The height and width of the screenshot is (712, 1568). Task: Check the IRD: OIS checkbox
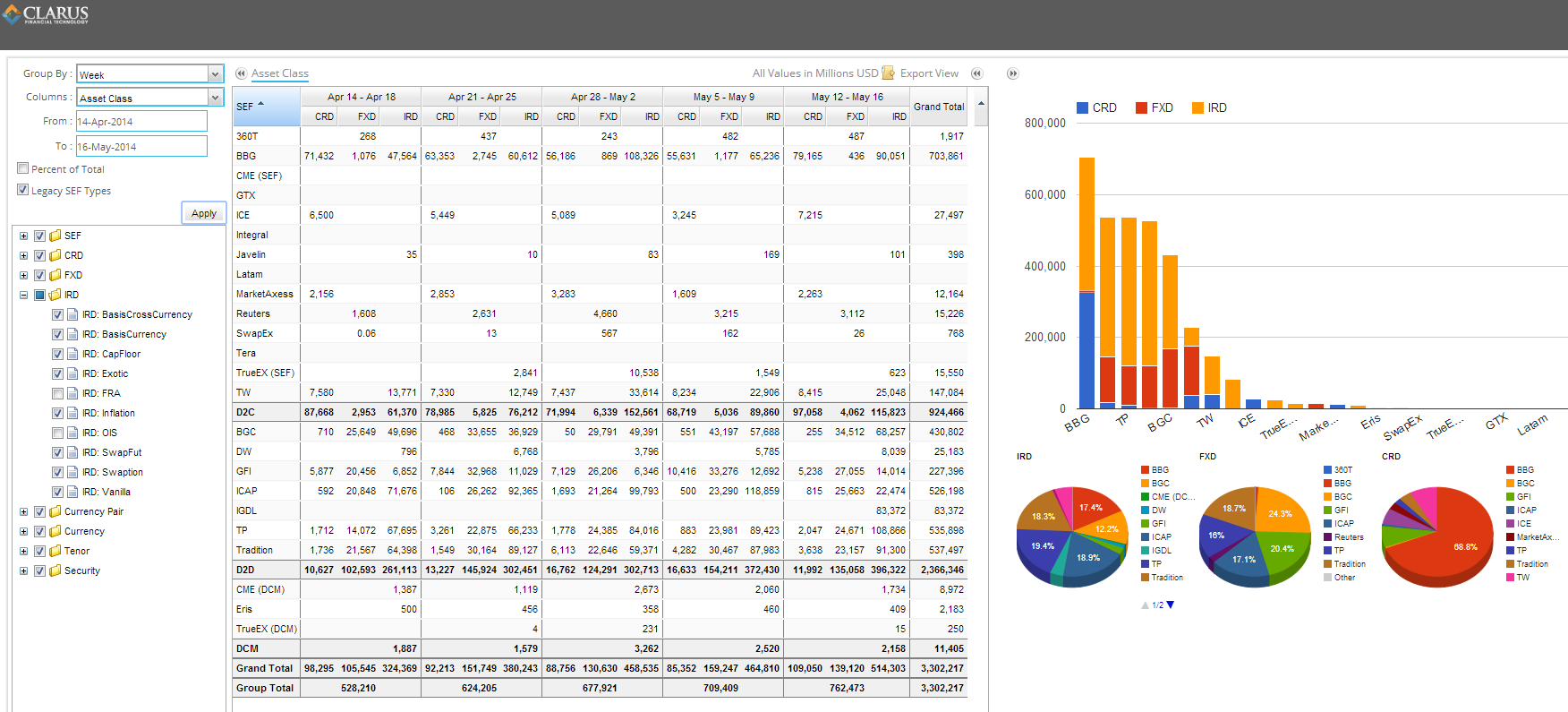(x=57, y=433)
